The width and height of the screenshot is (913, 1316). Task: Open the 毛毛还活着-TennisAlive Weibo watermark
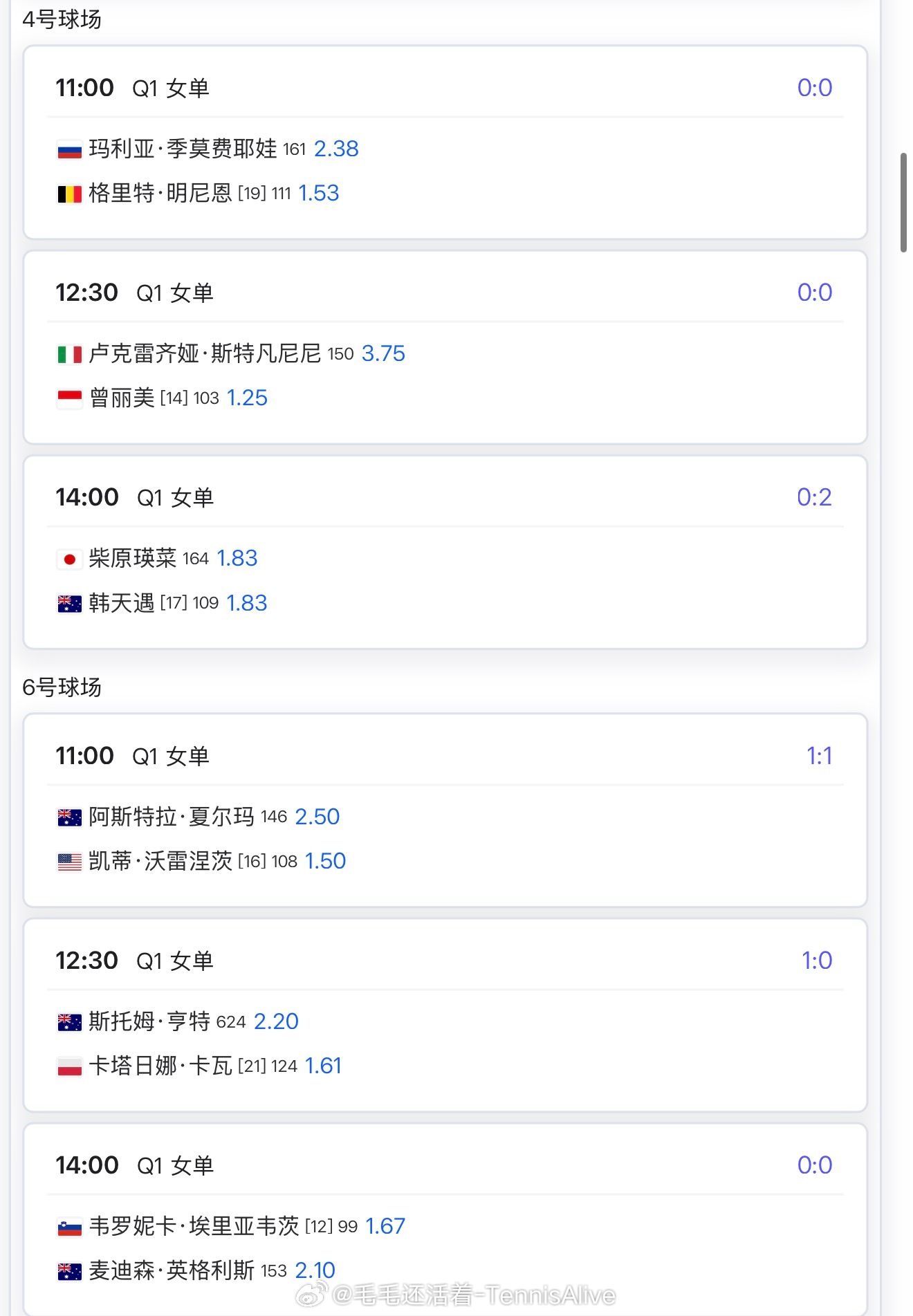point(456,1295)
